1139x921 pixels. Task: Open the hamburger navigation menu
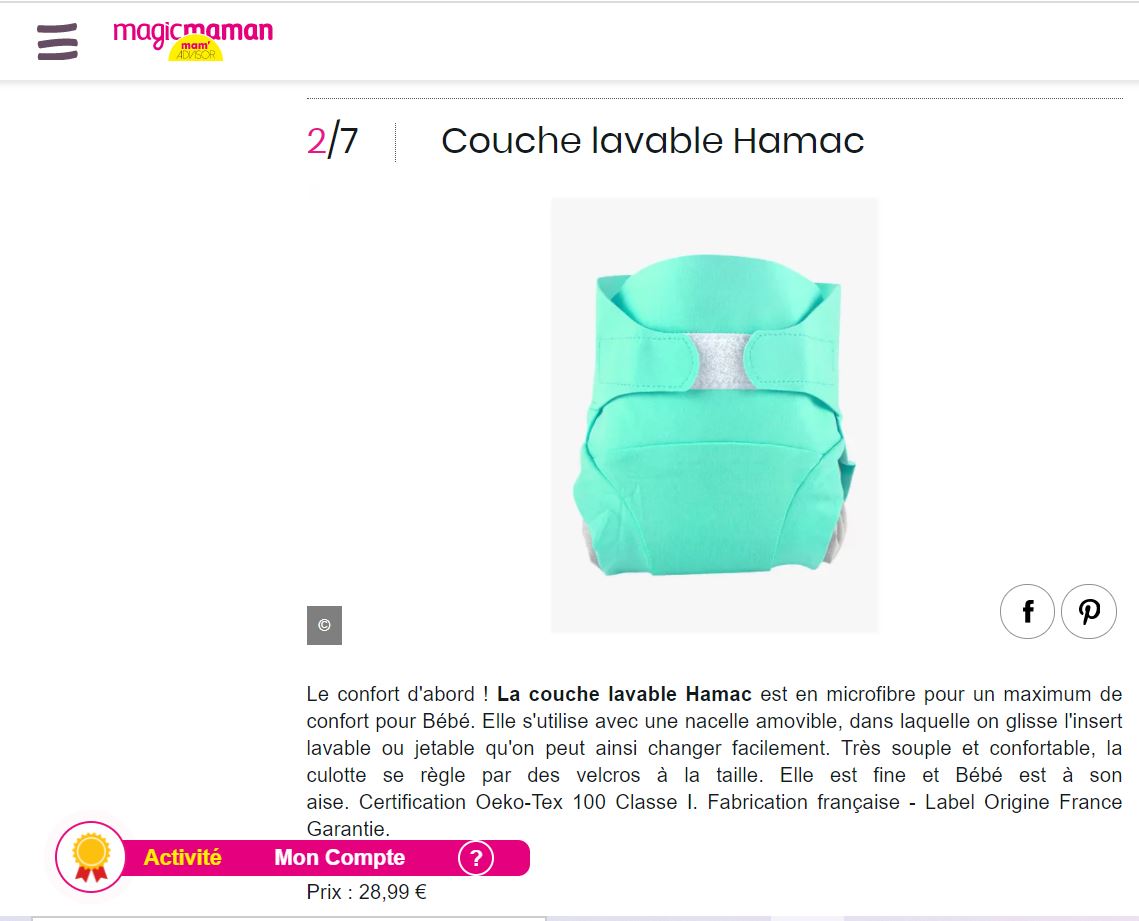[x=57, y=41]
